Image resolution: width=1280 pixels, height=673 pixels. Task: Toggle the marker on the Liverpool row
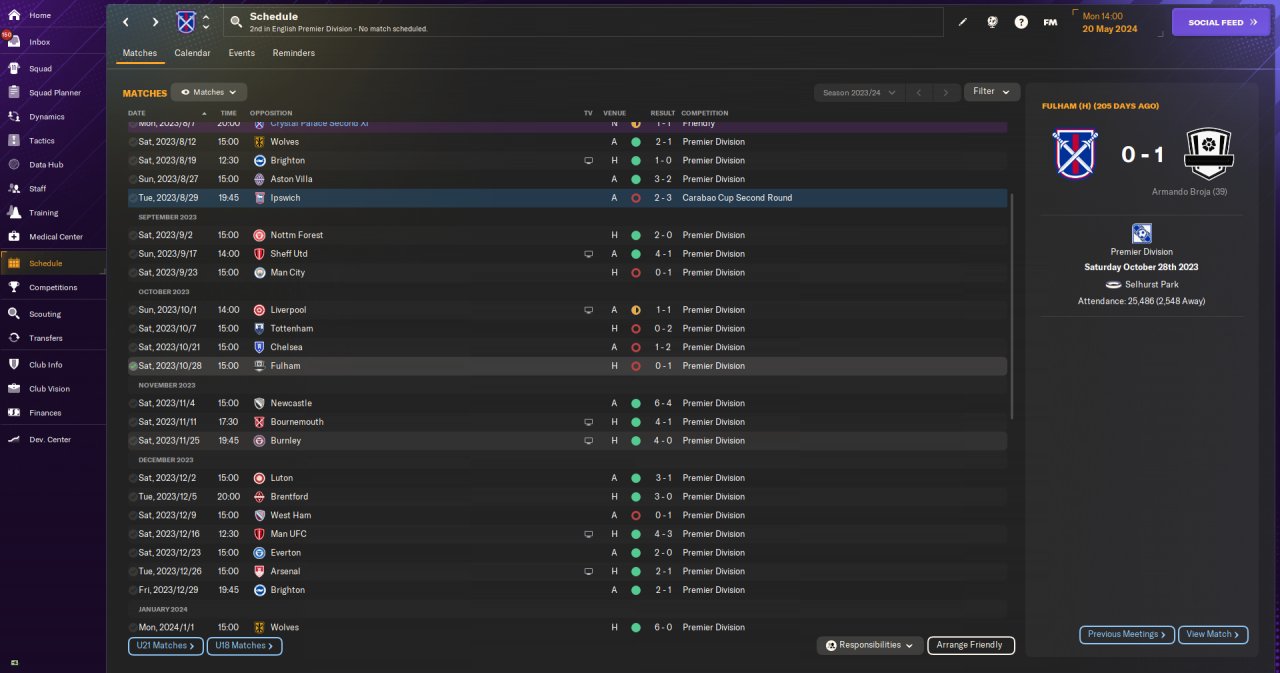tap(133, 310)
